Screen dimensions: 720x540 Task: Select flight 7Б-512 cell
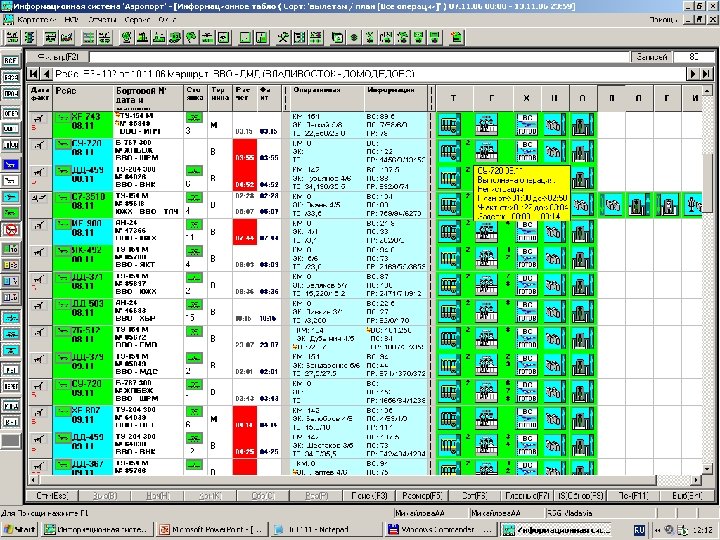[x=83, y=338]
